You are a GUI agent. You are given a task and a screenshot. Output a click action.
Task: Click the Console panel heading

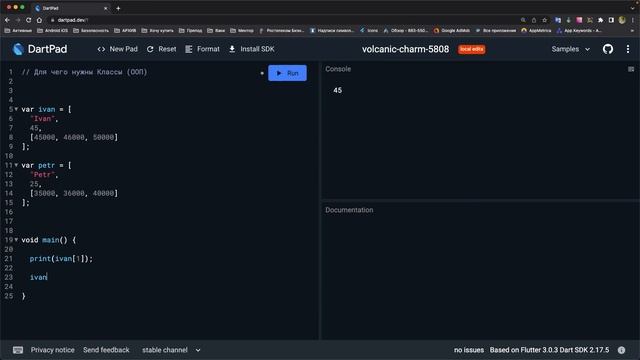pyautogui.click(x=338, y=69)
